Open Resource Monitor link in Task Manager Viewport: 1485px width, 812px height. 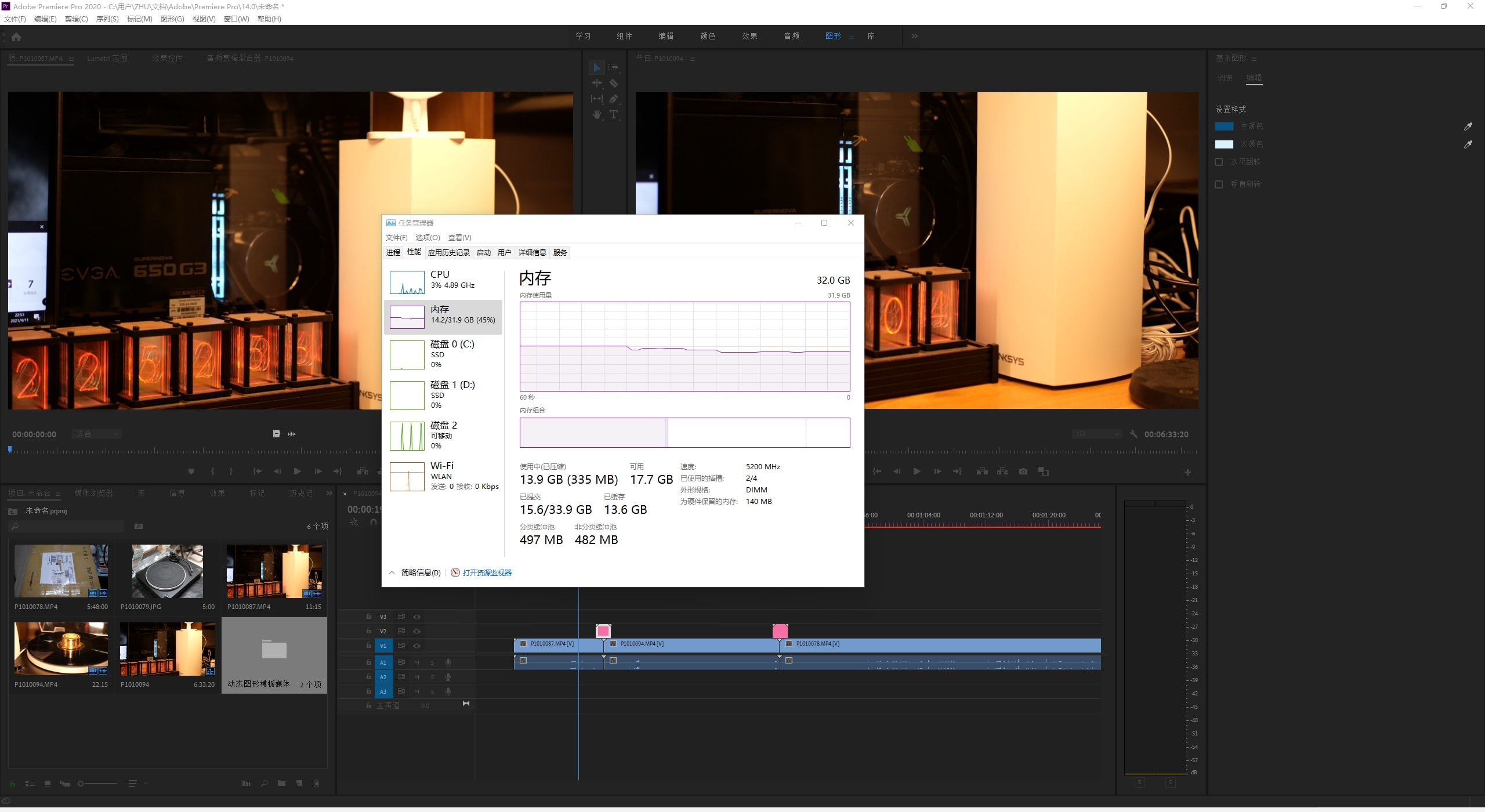[x=487, y=573]
